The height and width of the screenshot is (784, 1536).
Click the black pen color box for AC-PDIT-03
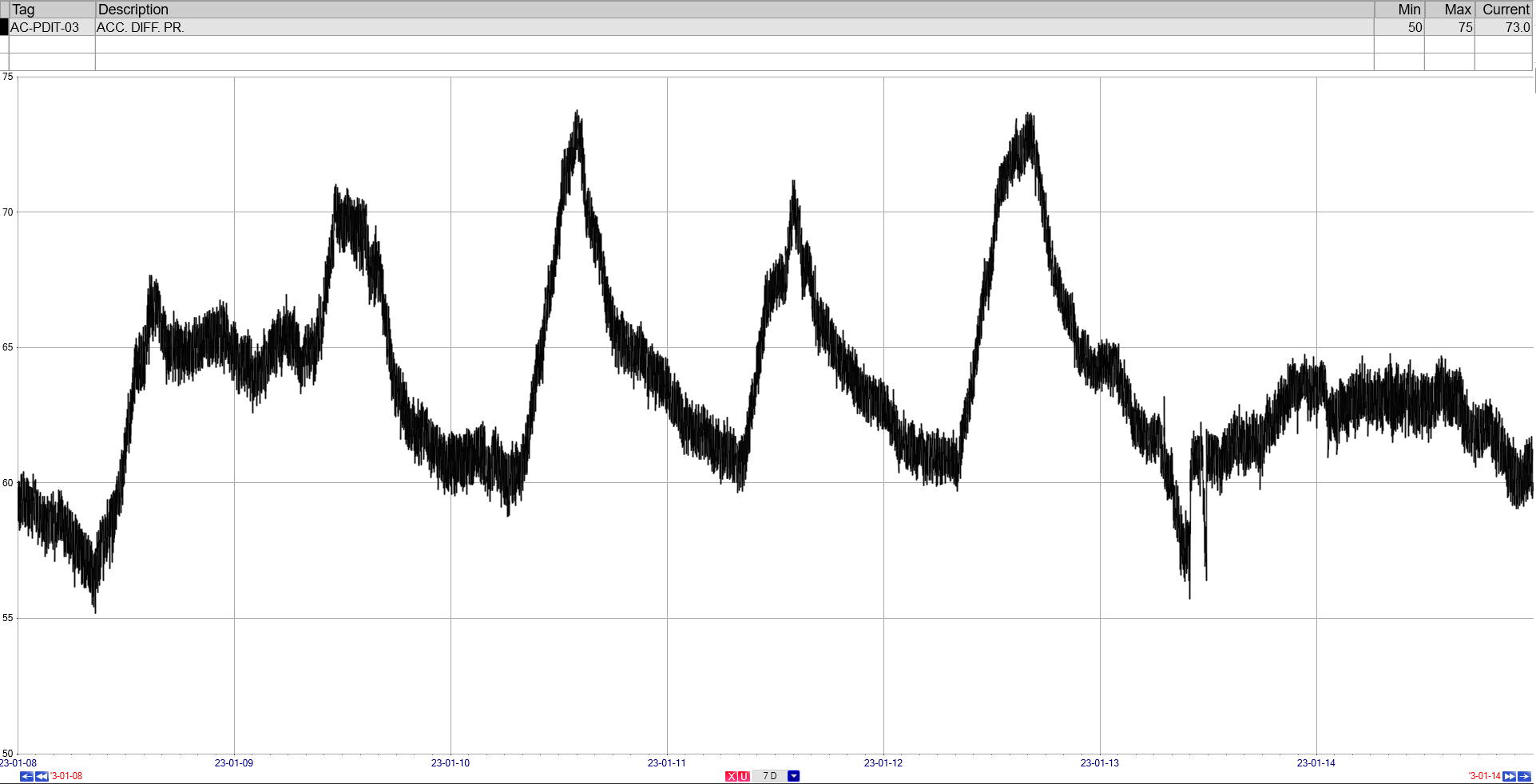coord(4,27)
